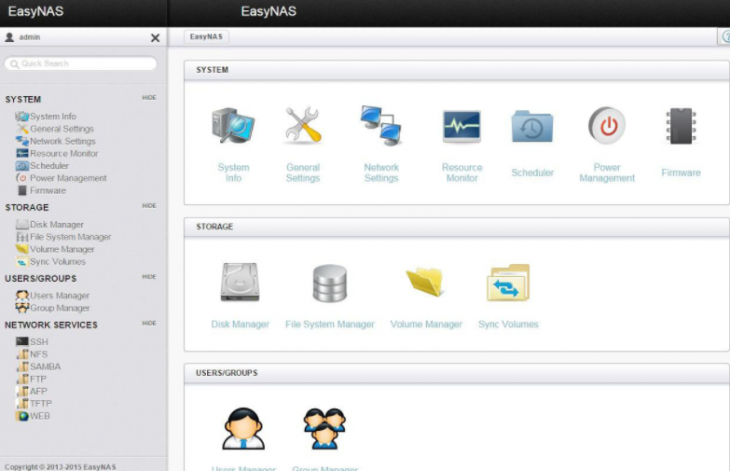Click the Disk Manager link text in panel

pyautogui.click(x=240, y=324)
